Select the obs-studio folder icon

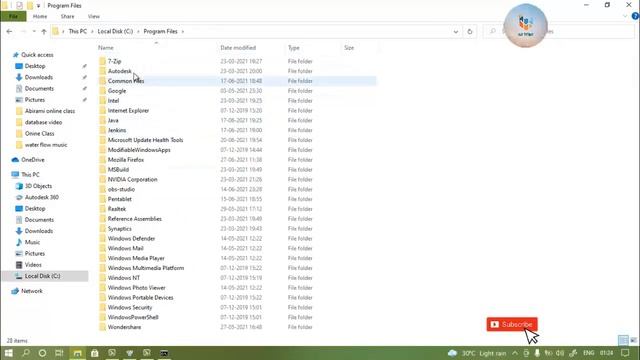pyautogui.click(x=102, y=189)
